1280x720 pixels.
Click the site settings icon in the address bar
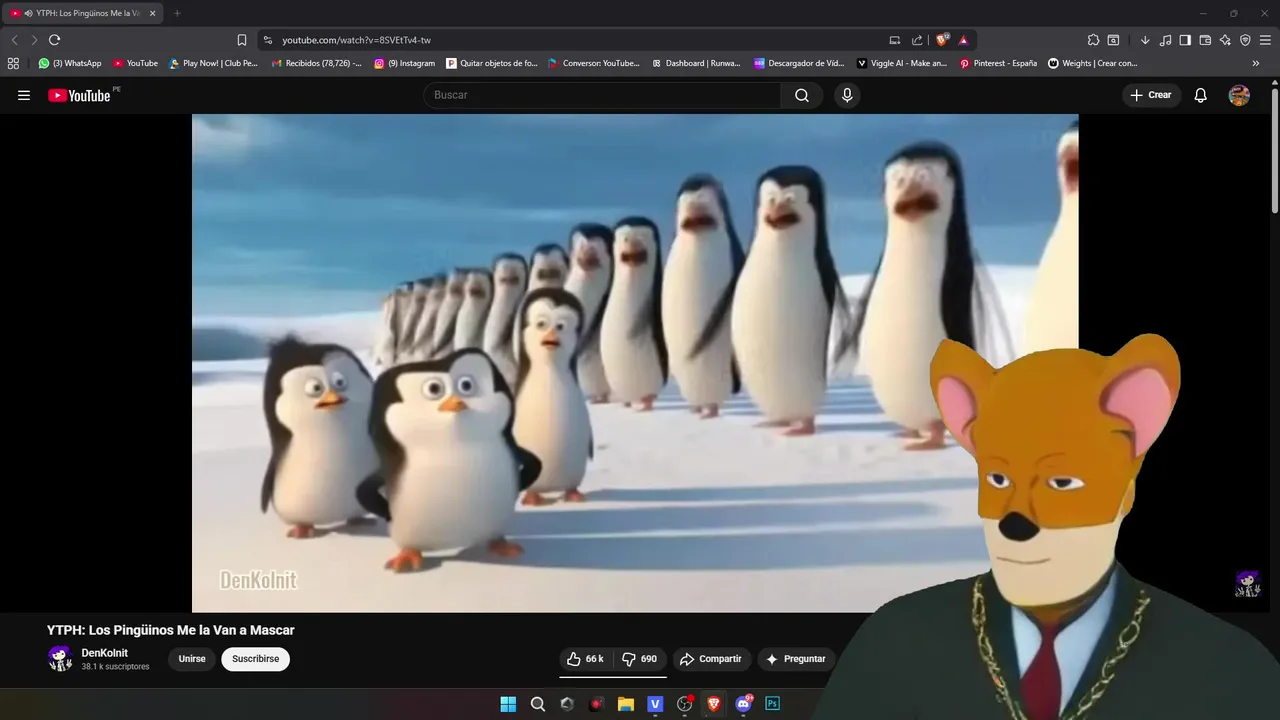[267, 40]
